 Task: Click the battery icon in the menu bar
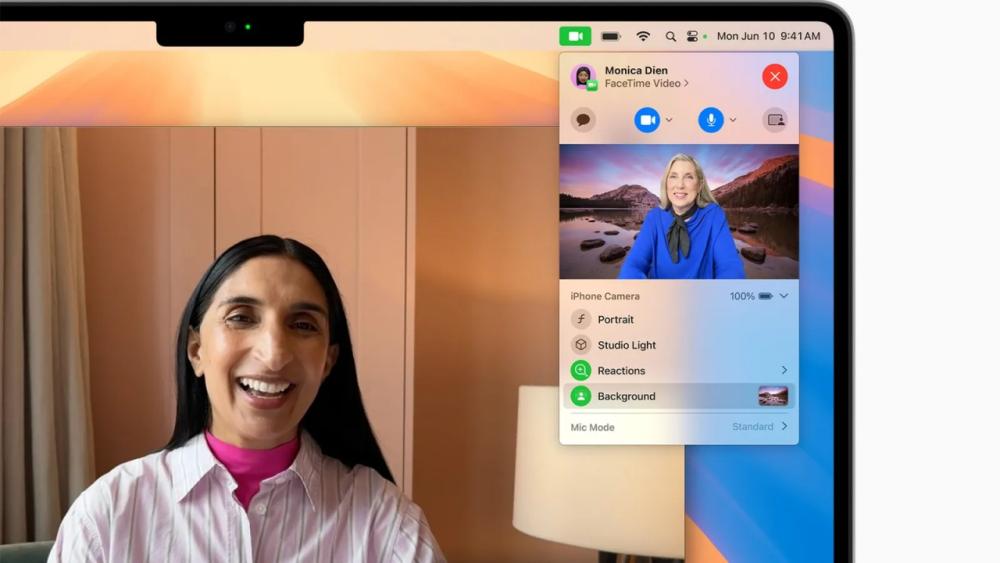[x=610, y=36]
